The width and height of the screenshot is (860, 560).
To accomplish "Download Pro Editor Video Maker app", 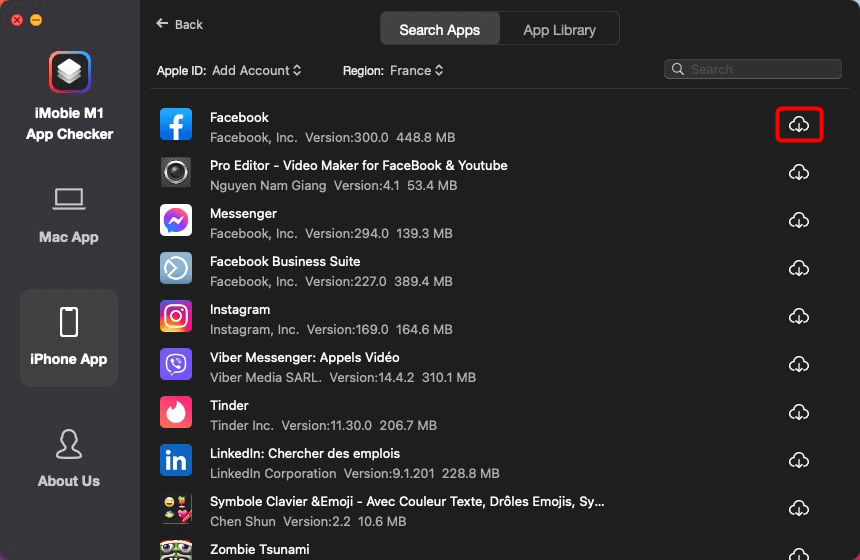I will [799, 172].
